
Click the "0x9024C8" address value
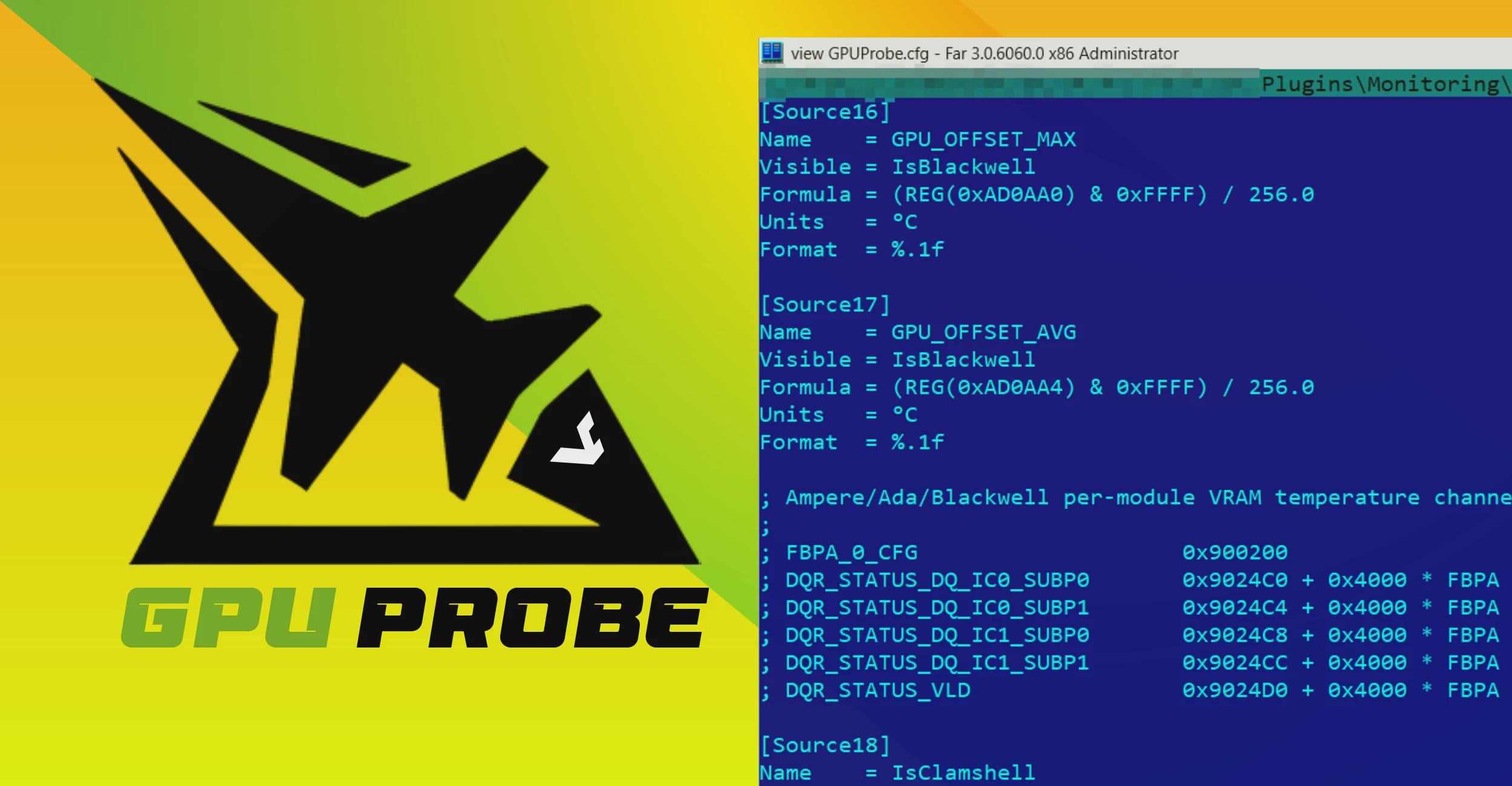click(x=1235, y=635)
